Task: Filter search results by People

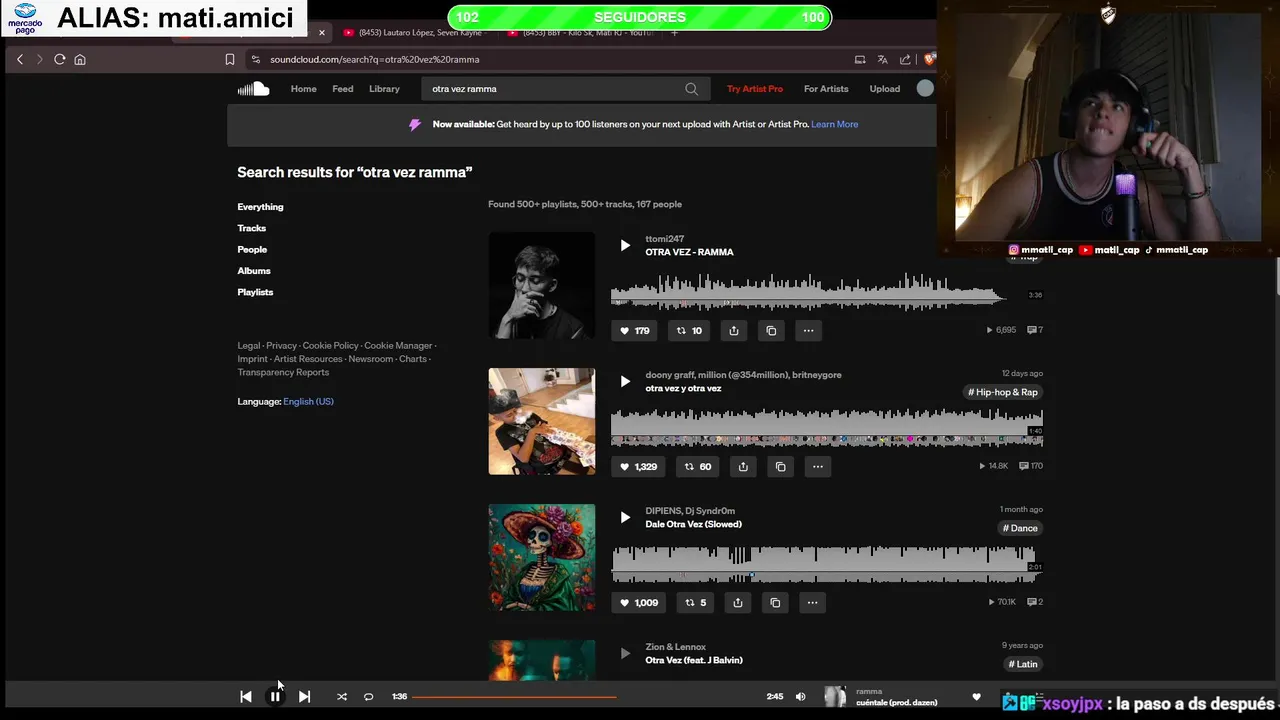Action: 252,249
